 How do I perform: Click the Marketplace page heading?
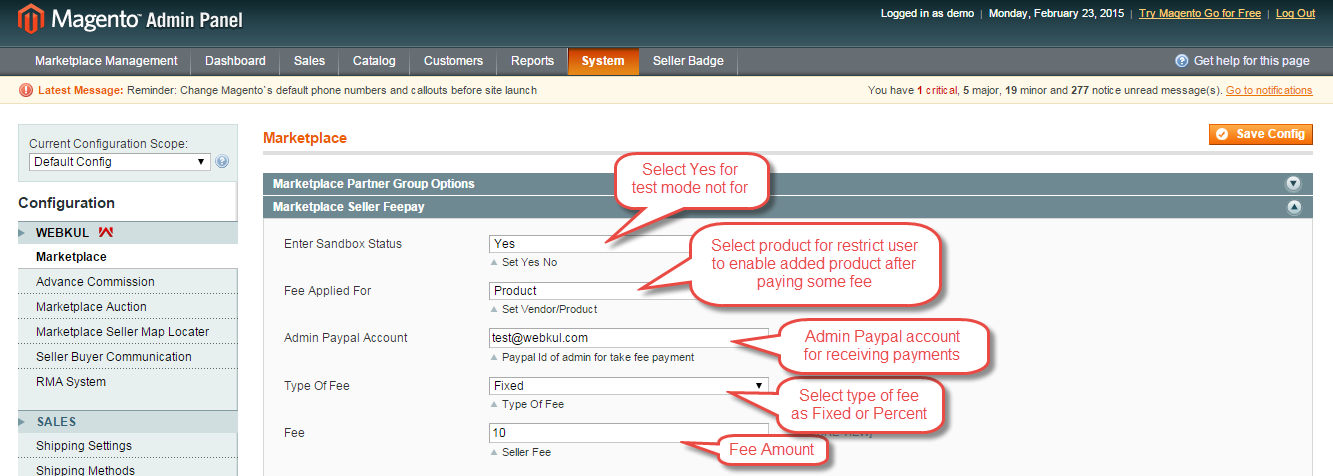pos(305,138)
